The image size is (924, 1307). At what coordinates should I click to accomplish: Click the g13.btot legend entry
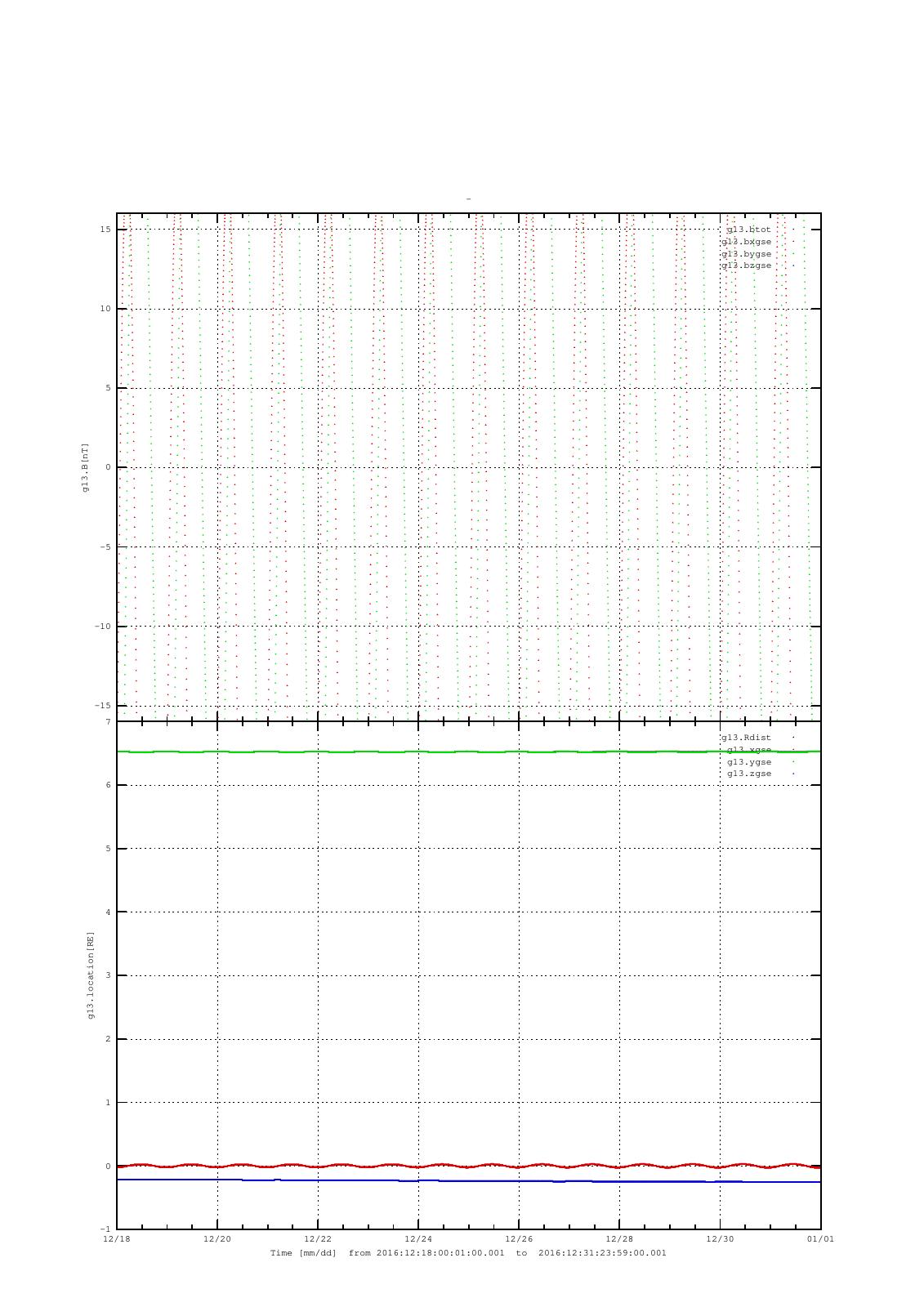(x=748, y=230)
